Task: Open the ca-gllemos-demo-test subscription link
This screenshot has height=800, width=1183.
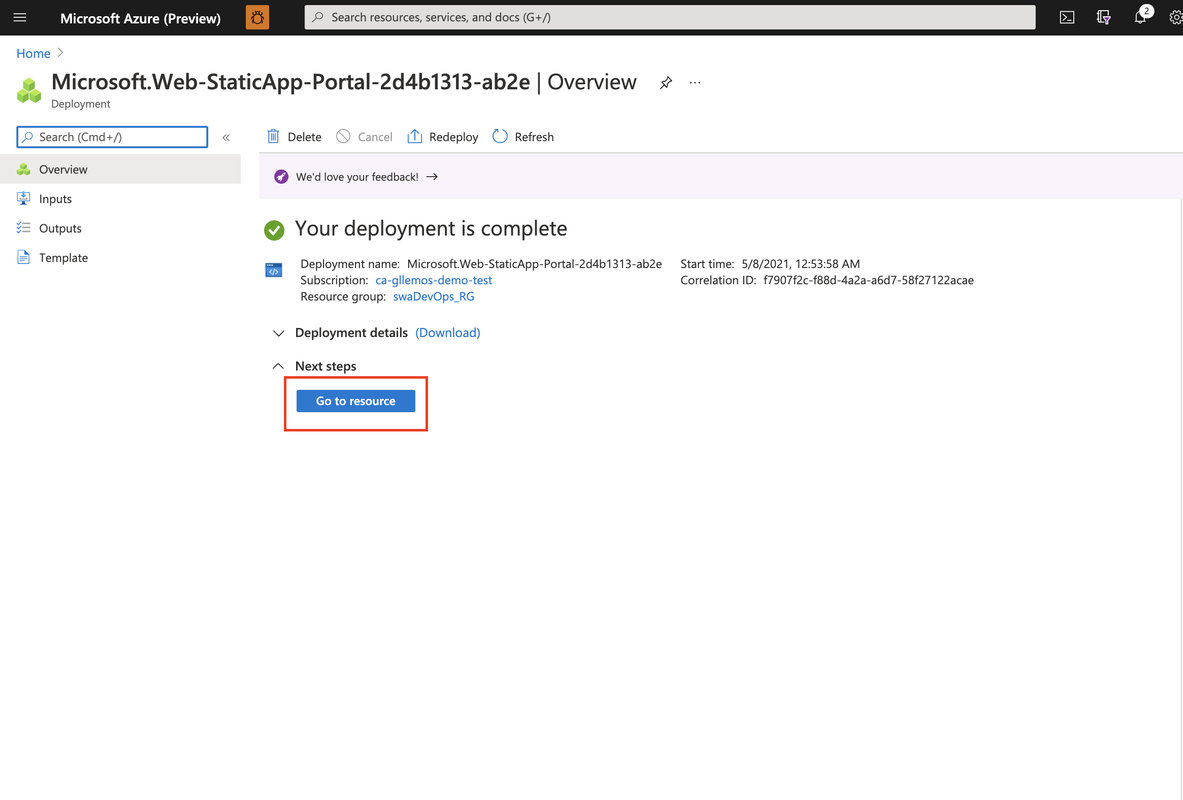Action: tap(434, 280)
